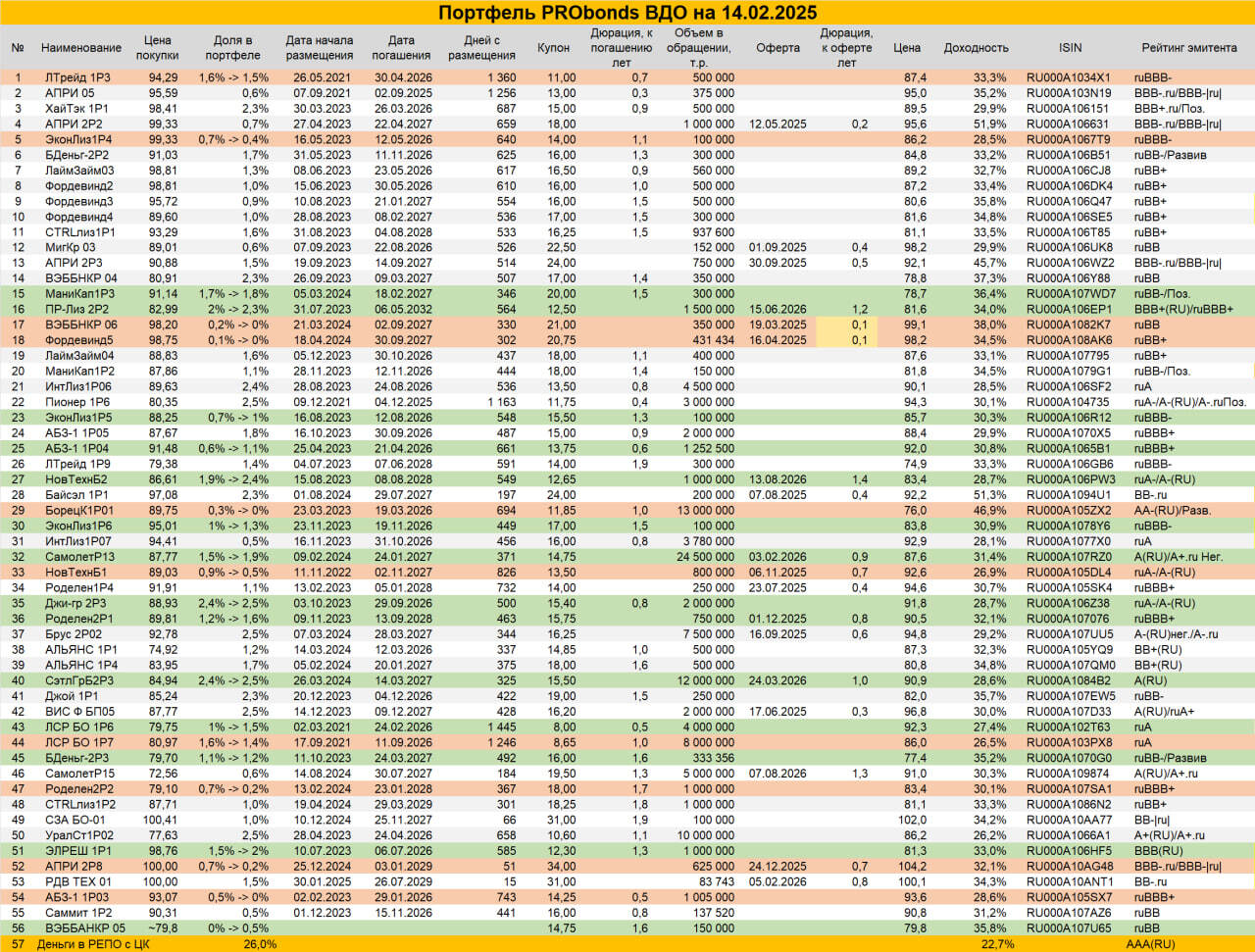Select the 'Байсэл 1Р1' name cell
The height and width of the screenshot is (952, 1255).
coord(77,495)
